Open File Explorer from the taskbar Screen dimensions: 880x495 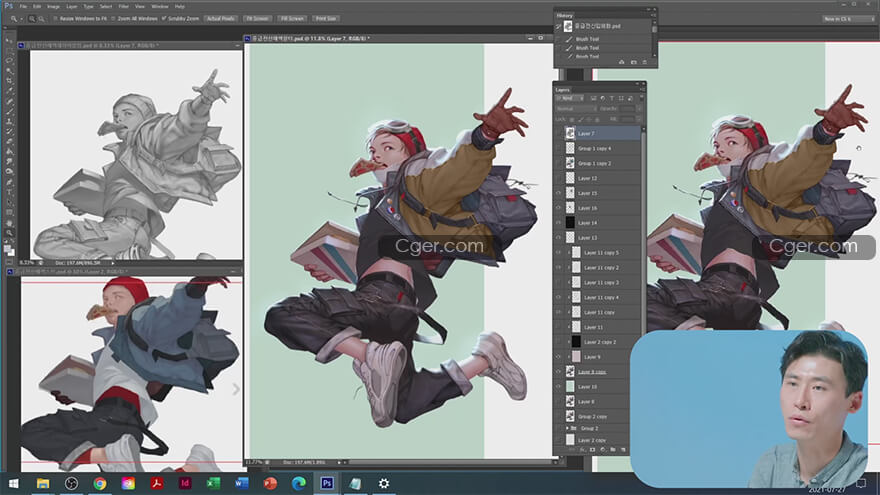pyautogui.click(x=43, y=483)
